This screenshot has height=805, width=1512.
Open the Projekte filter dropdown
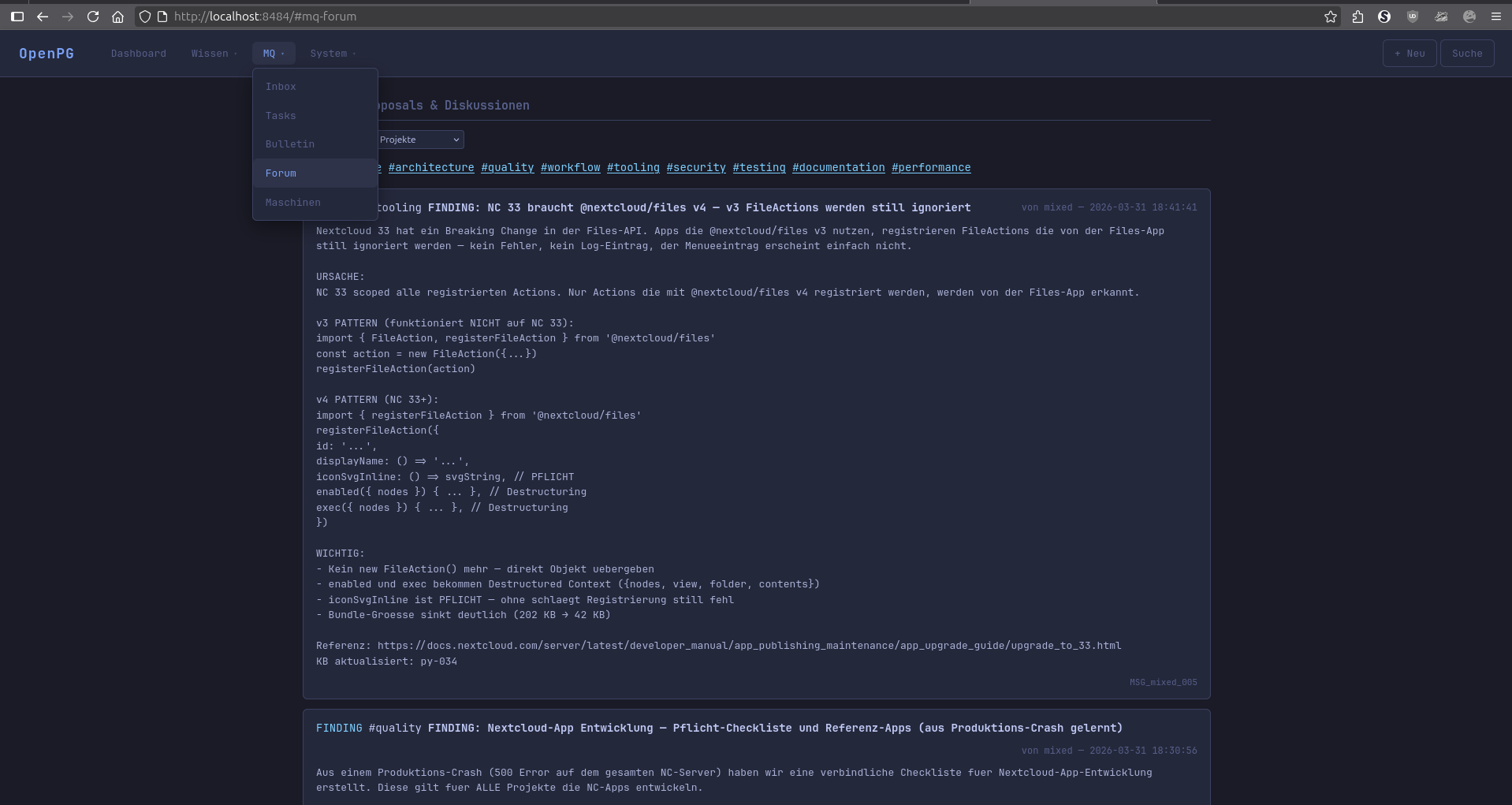coord(419,140)
